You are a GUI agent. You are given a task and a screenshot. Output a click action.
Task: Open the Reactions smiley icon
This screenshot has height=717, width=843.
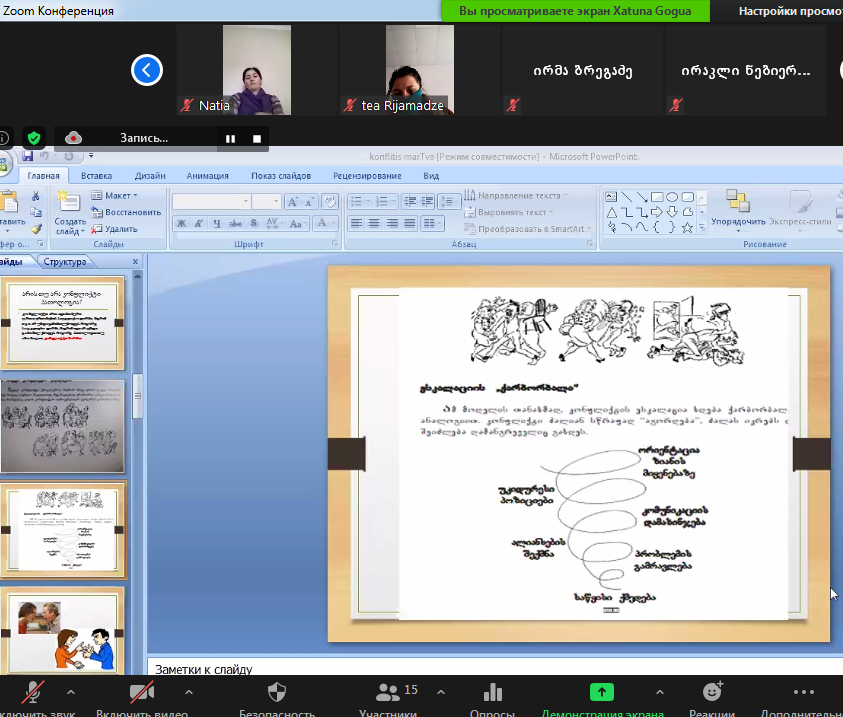point(712,692)
